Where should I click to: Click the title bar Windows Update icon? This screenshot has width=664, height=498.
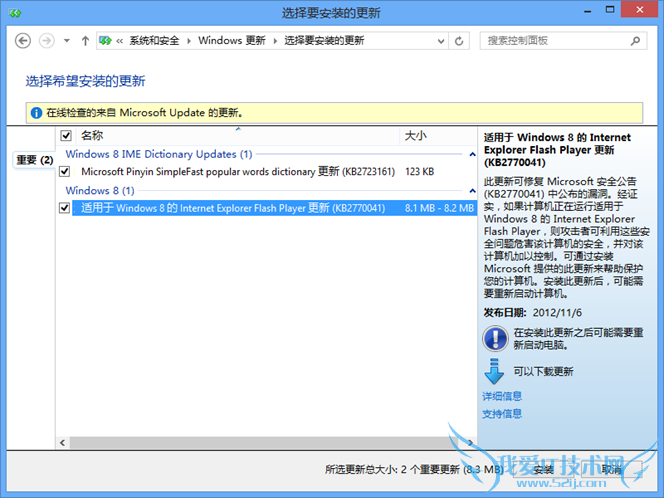pos(15,13)
